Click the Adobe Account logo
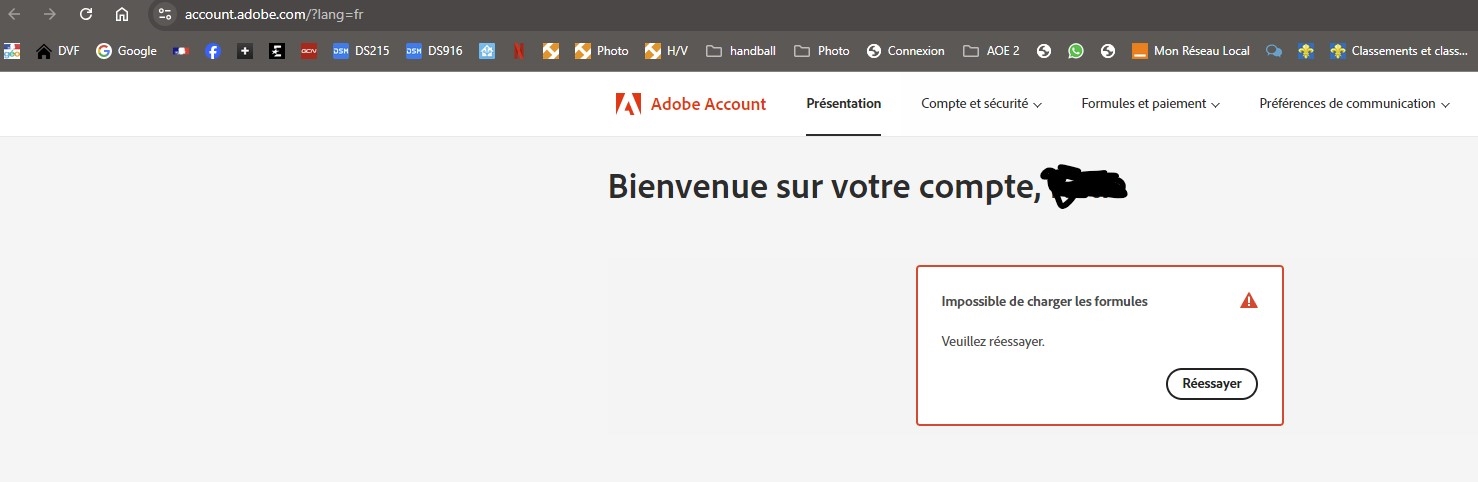Screen dimensions: 1478x482 (x=691, y=104)
